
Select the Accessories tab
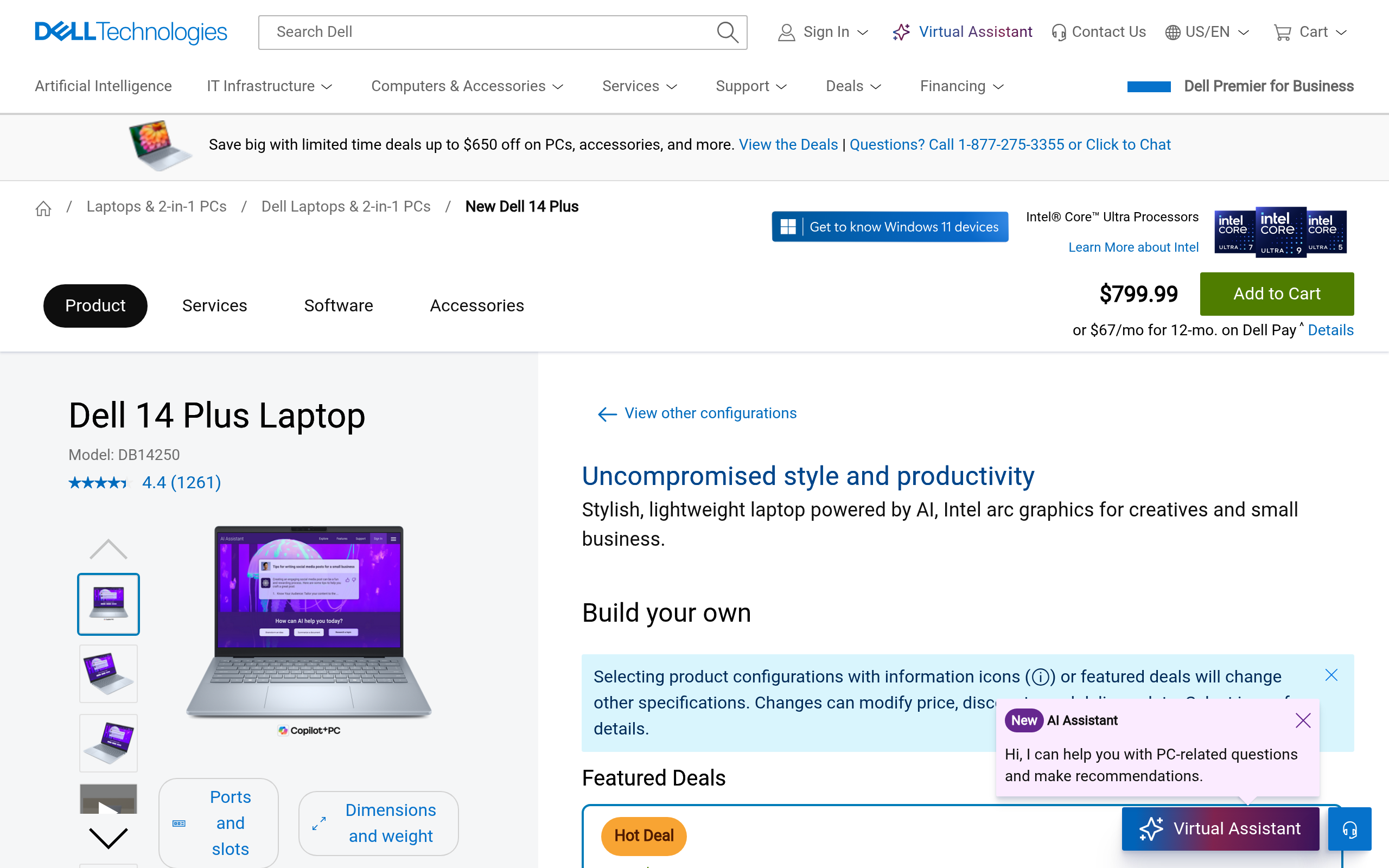pyautogui.click(x=477, y=305)
